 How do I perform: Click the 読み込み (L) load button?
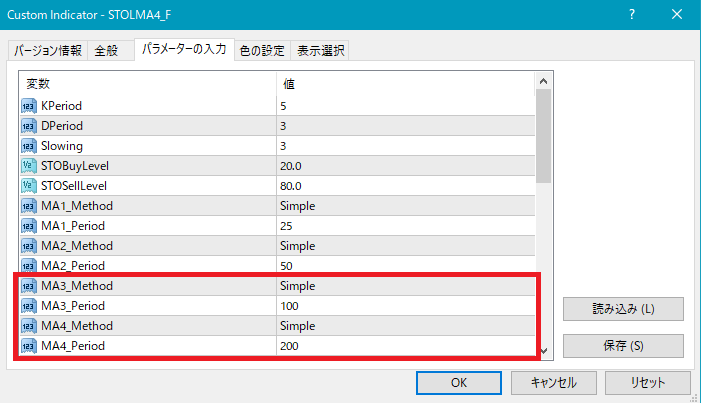623,309
